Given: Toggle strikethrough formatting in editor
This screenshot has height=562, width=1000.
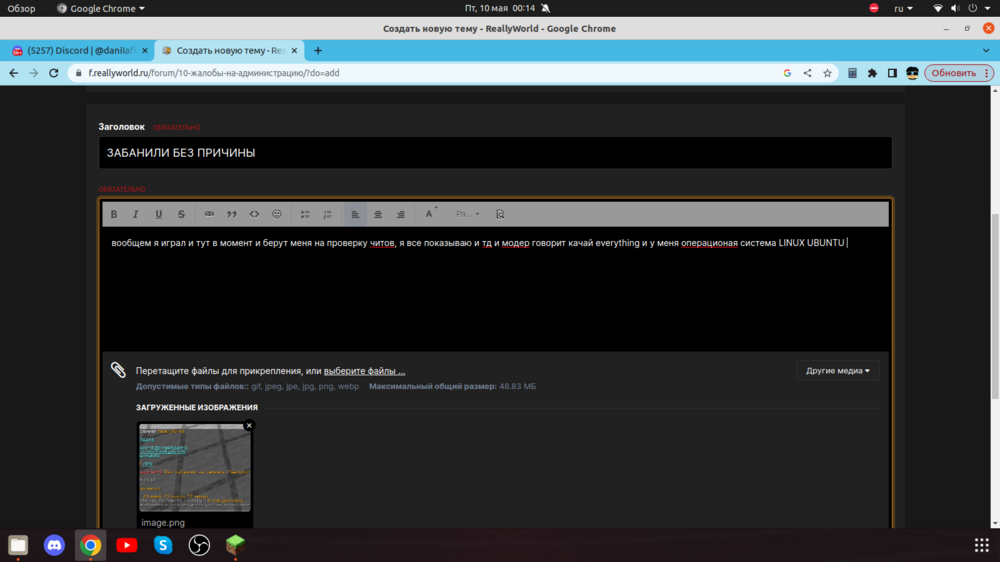Looking at the screenshot, I should pos(181,214).
